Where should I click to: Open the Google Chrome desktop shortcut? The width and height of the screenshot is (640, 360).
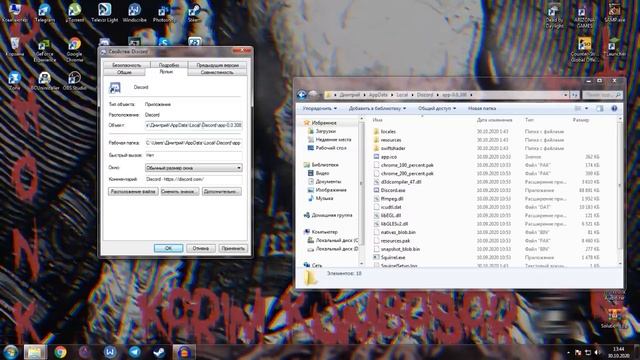(74, 50)
